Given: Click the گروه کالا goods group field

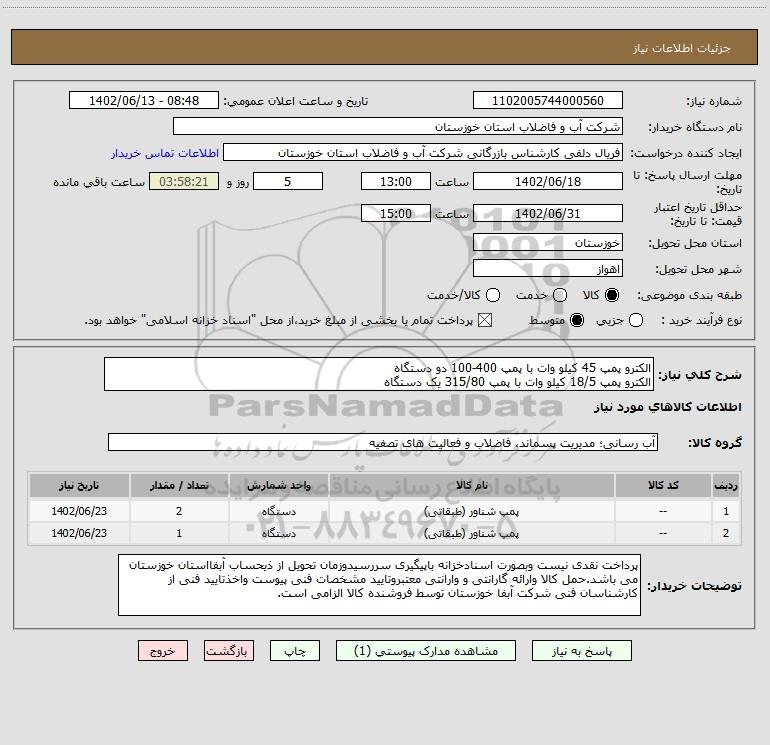Looking at the screenshot, I should (383, 442).
